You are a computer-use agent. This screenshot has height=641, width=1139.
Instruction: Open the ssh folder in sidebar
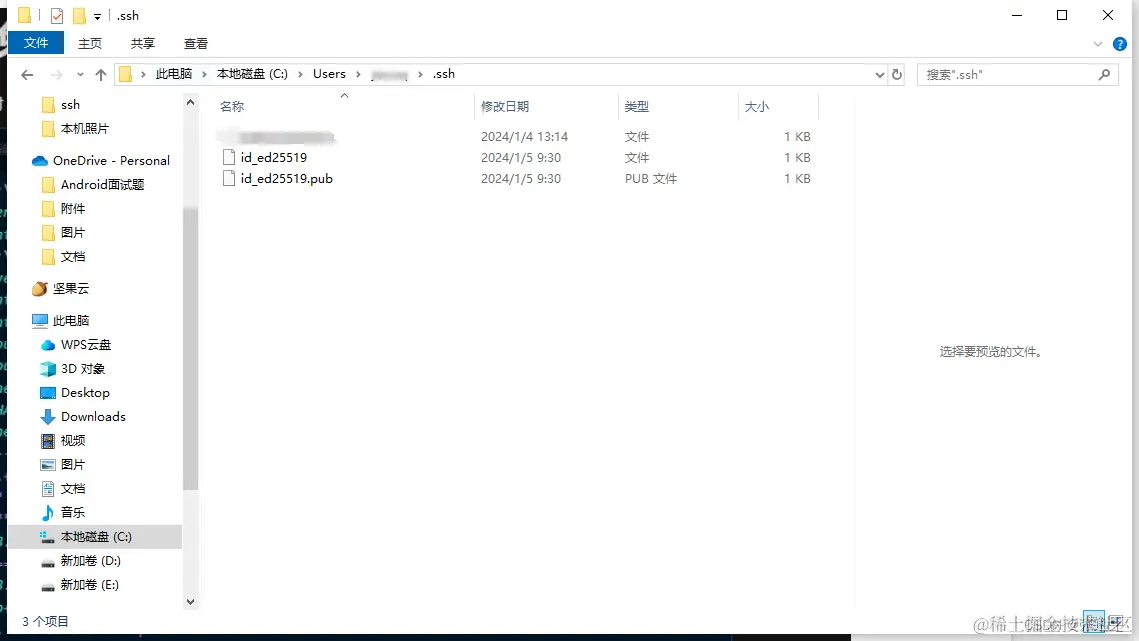[x=70, y=105]
